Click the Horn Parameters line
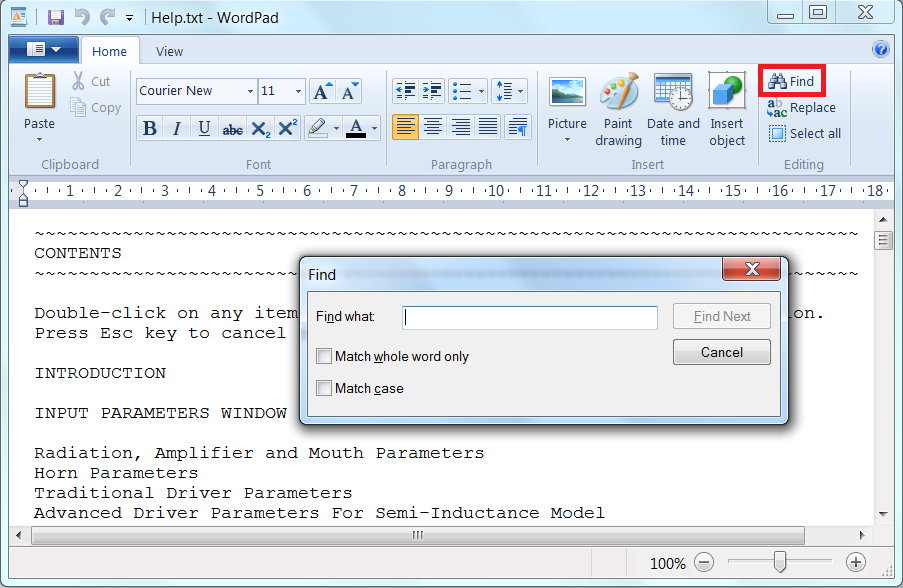 click(116, 473)
